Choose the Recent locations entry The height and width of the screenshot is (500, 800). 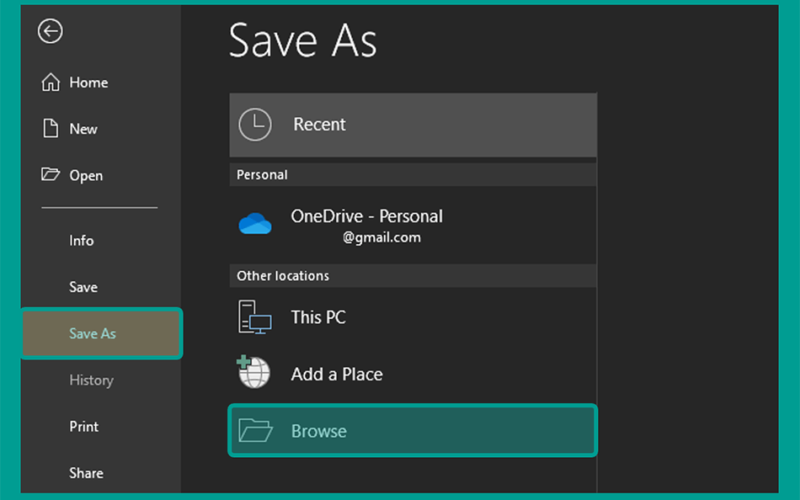(413, 124)
